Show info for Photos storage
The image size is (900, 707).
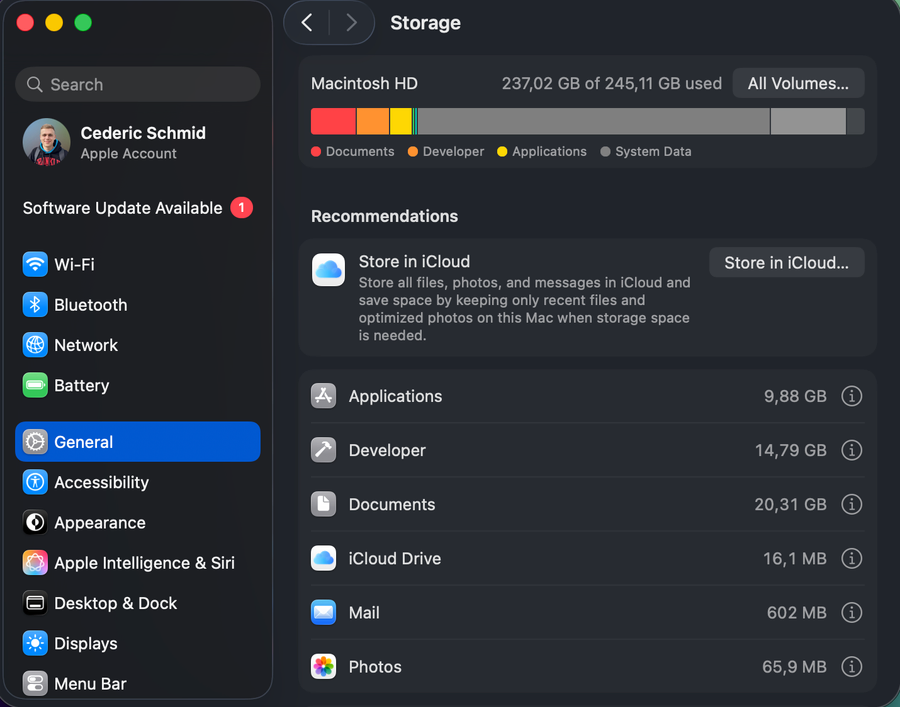pos(852,666)
